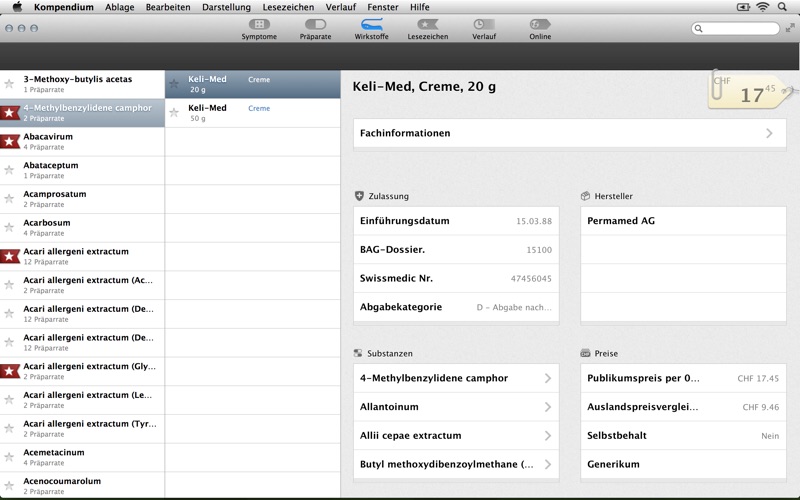Click the Einführungsdatum value 15.03.88
This screenshot has height=500, width=800.
pos(534,221)
